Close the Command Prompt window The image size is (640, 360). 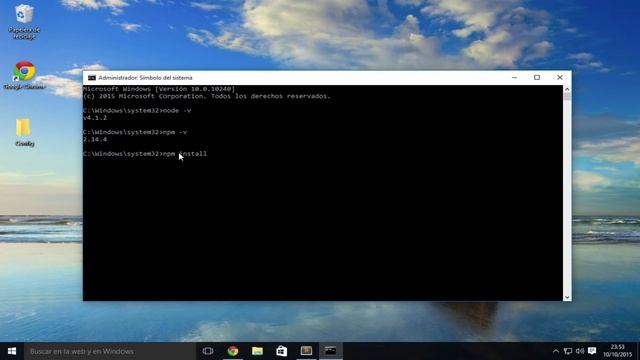click(560, 78)
